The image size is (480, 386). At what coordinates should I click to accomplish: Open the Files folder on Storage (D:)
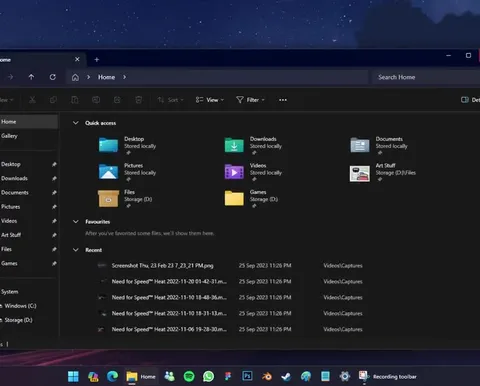point(125,199)
